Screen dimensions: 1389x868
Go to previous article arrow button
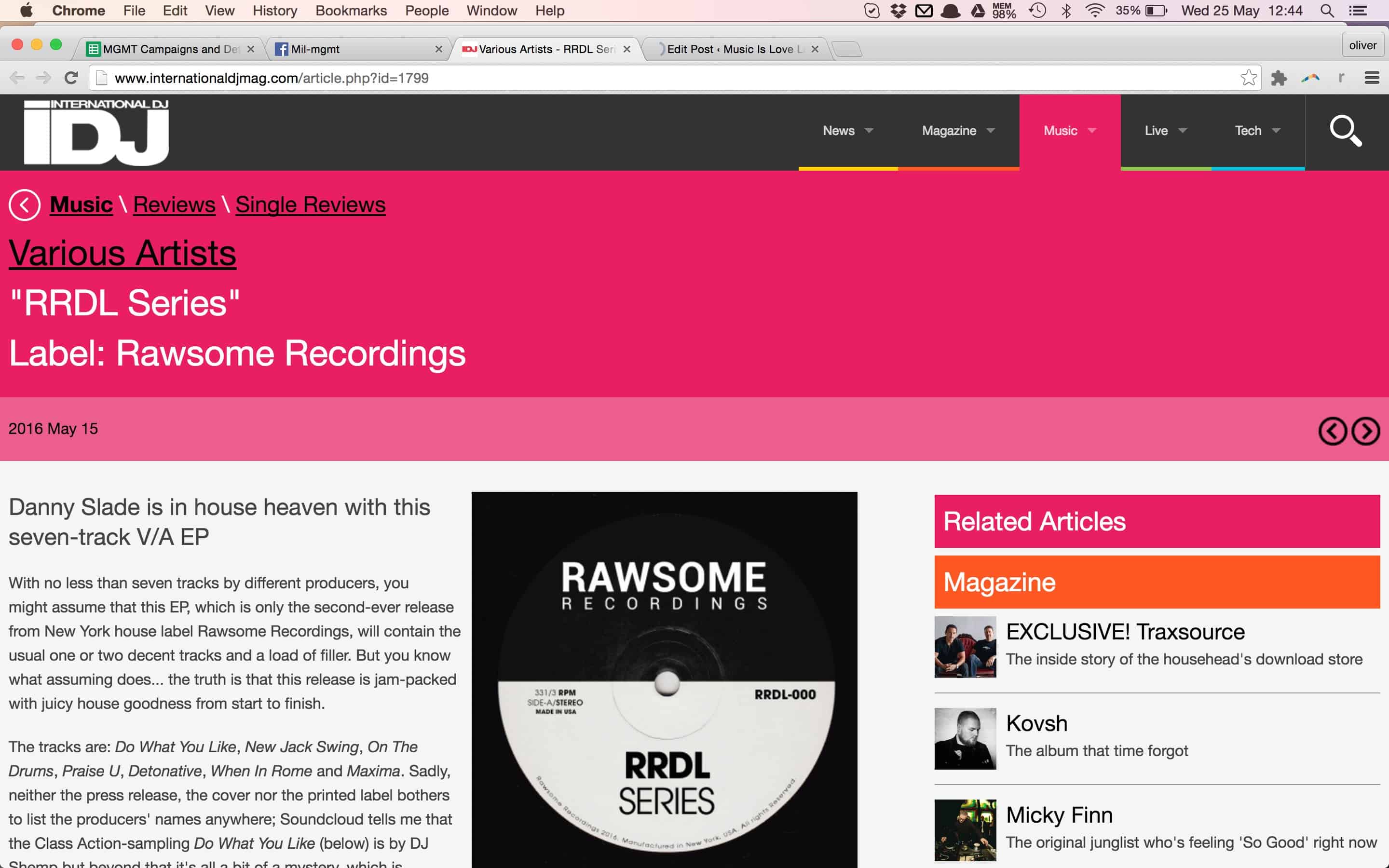coord(1332,431)
